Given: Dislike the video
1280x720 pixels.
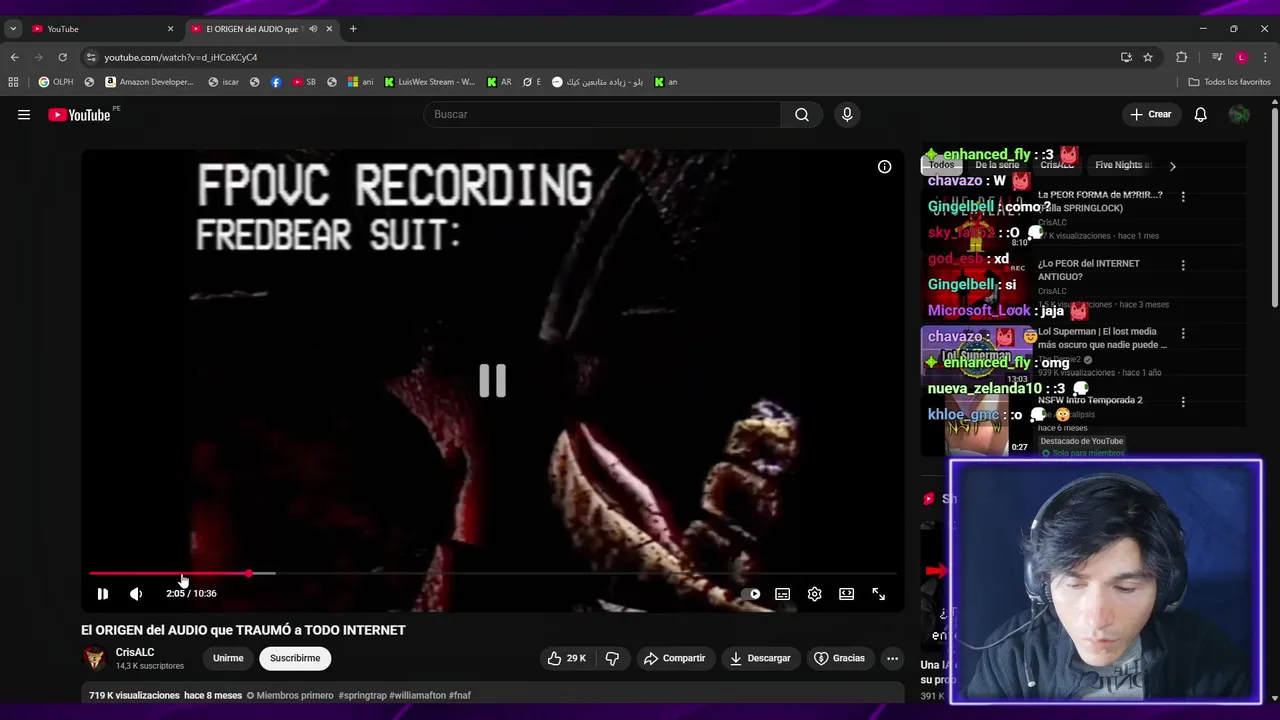Looking at the screenshot, I should click(612, 658).
